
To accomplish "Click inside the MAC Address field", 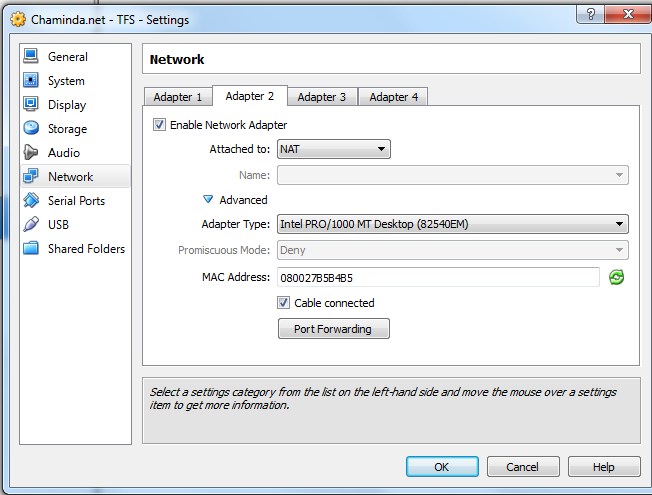I will click(x=438, y=277).
